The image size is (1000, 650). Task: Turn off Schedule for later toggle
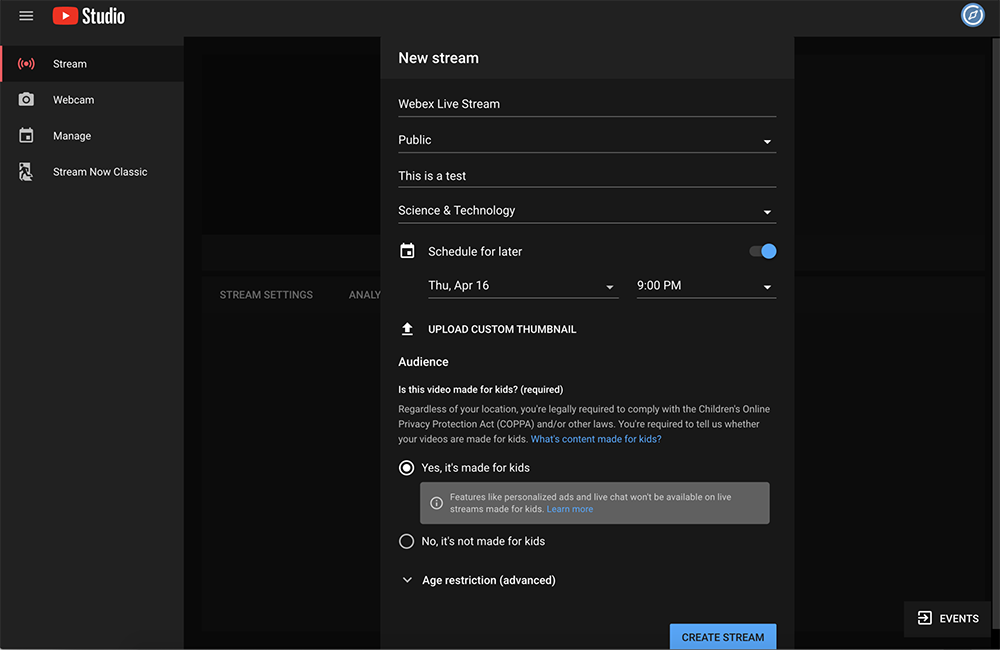[763, 251]
